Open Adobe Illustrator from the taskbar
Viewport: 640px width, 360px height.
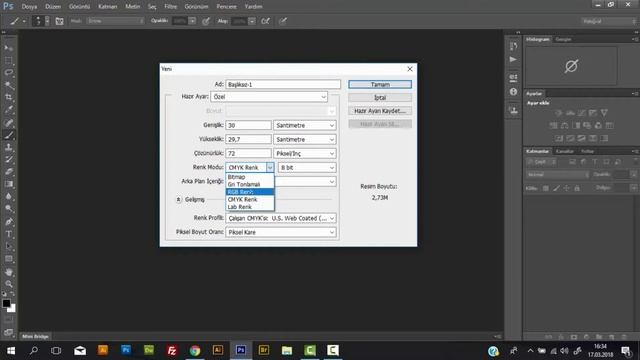218,350
